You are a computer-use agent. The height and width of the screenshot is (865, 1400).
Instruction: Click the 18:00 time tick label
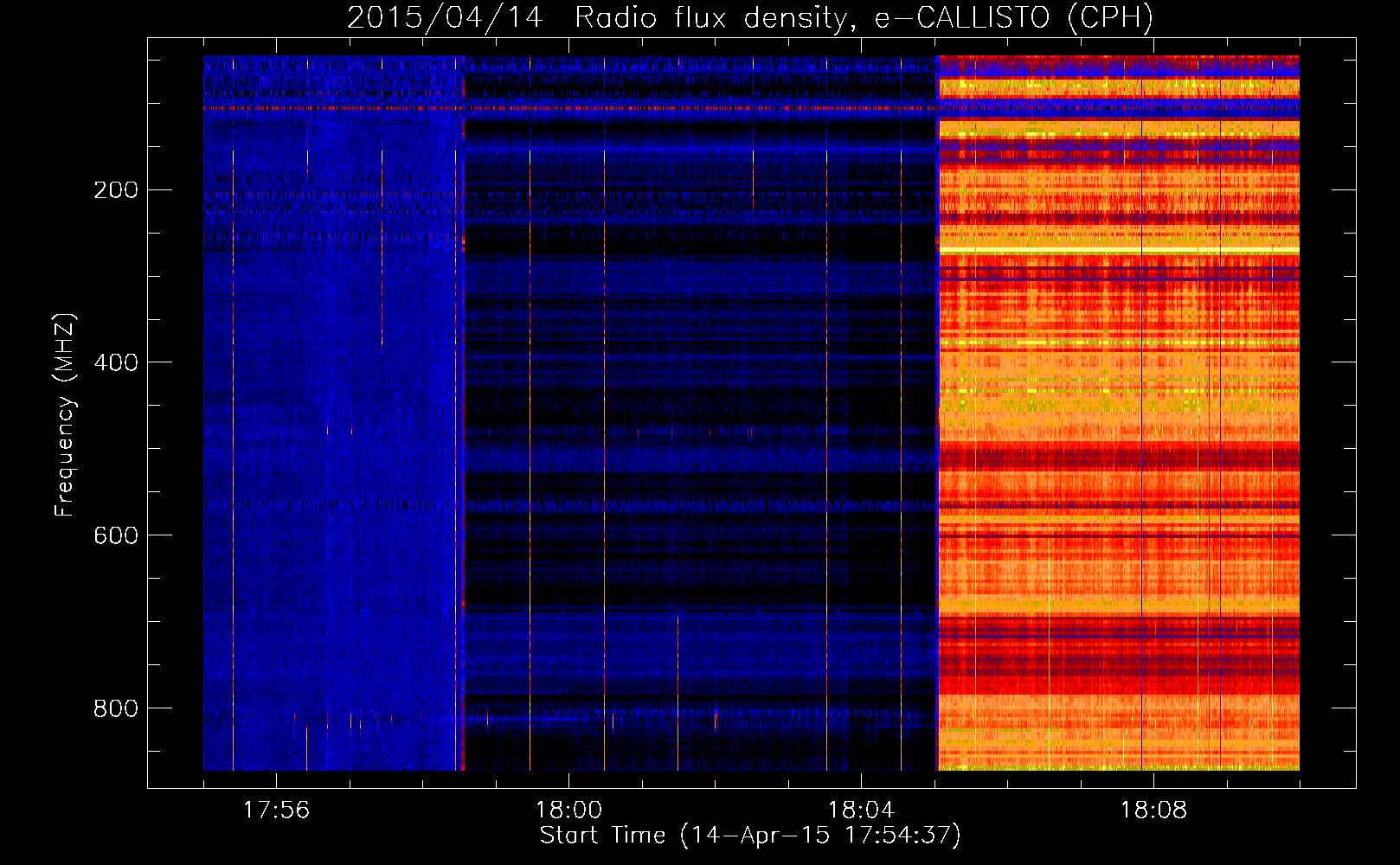tap(568, 811)
